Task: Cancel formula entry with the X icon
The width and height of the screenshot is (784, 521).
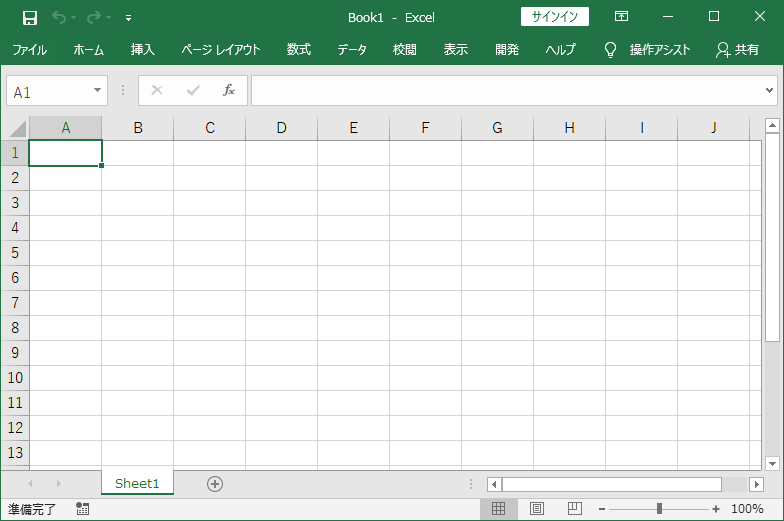Action: pos(157,90)
